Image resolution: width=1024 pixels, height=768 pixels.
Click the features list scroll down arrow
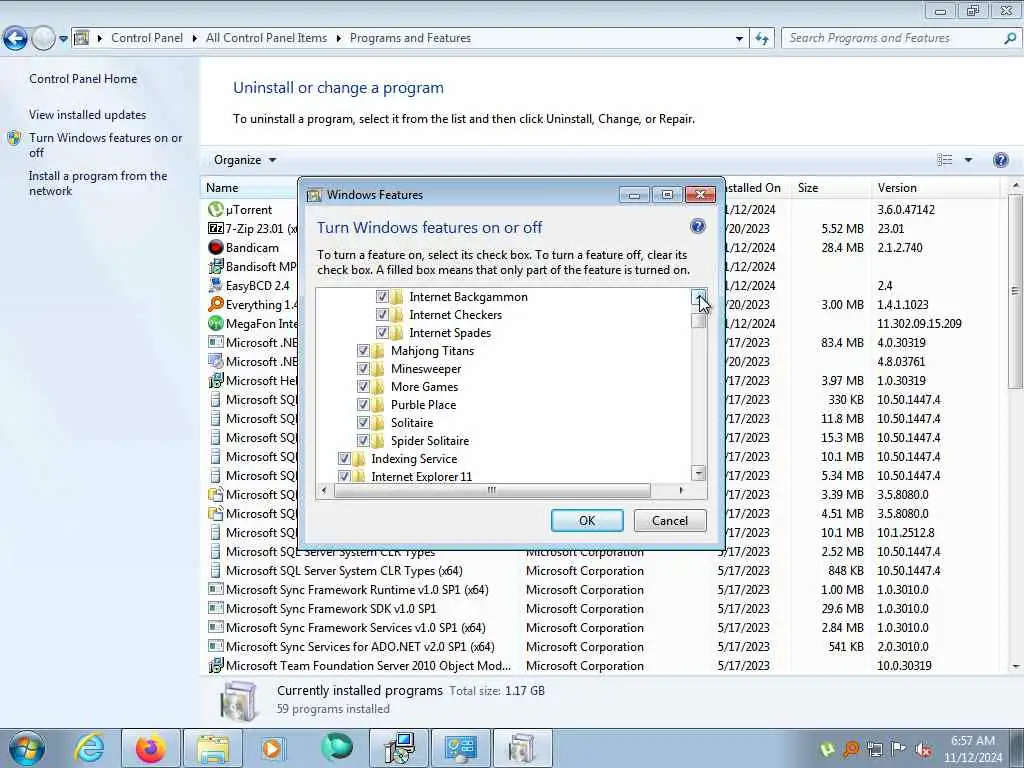click(x=699, y=473)
